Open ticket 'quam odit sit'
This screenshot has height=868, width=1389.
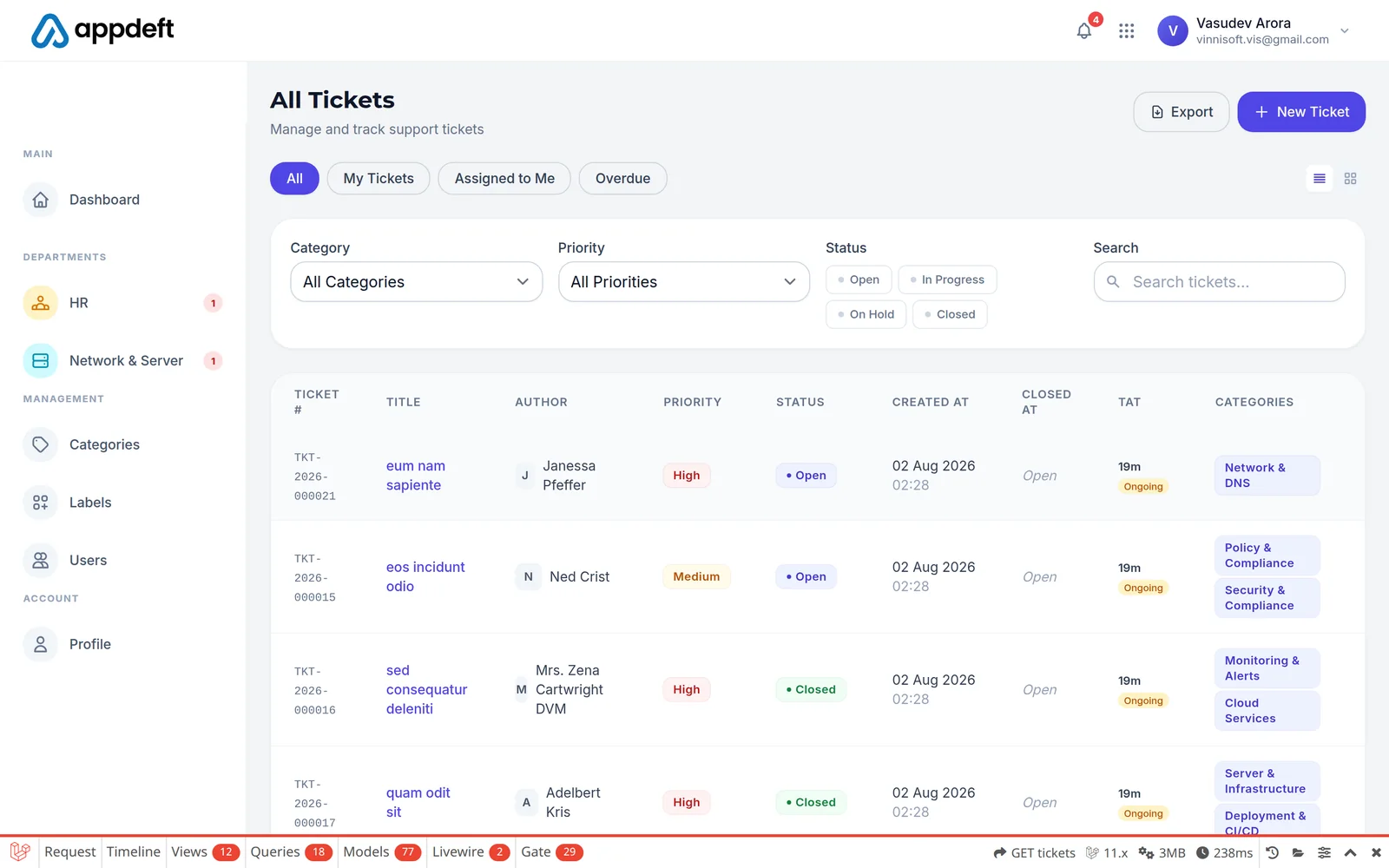[418, 803]
